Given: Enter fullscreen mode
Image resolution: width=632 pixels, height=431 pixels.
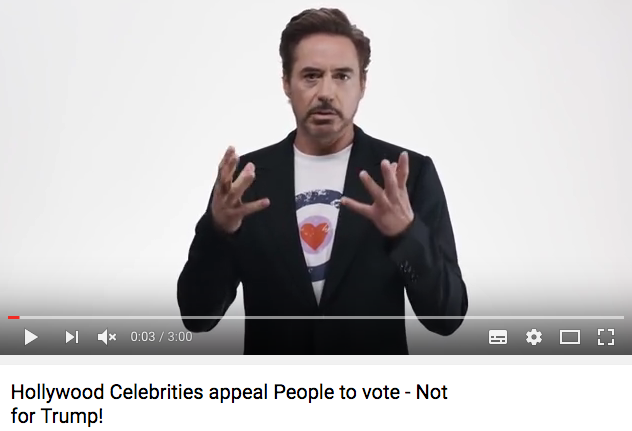Looking at the screenshot, I should 605,337.
